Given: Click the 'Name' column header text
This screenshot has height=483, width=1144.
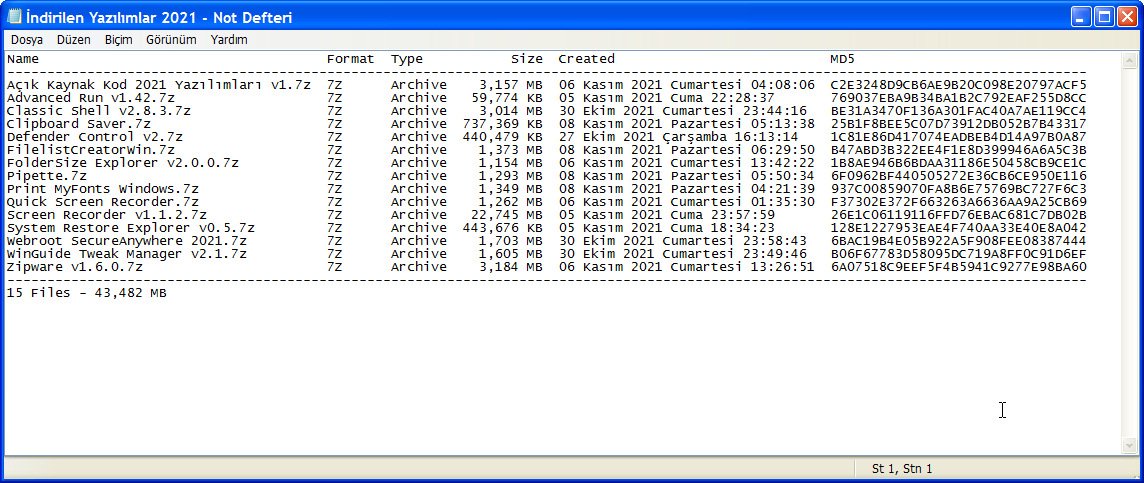Looking at the screenshot, I should [23, 59].
